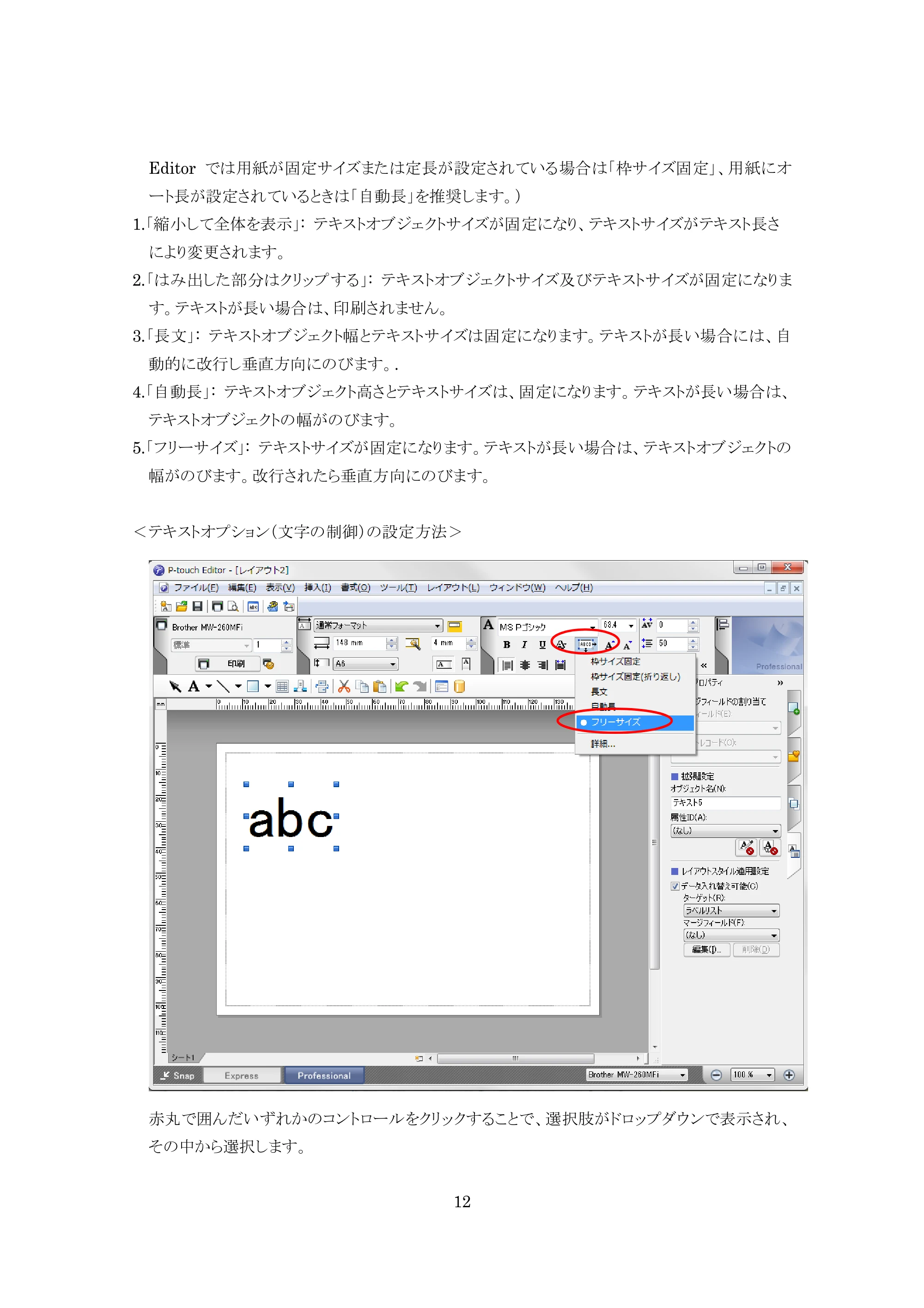Click the open folder icon
Image resolution: width=924 pixels, height=1308 pixels.
coord(182,607)
